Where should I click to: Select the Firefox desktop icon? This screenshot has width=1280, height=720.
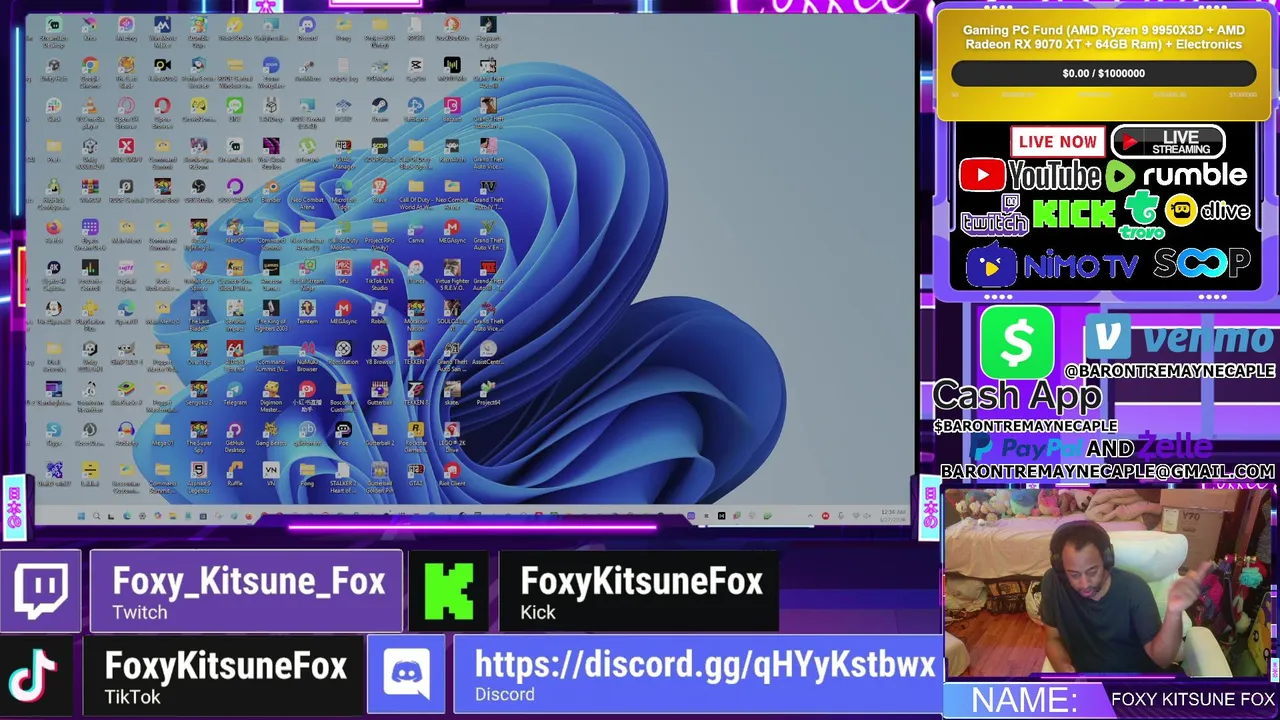54,227
